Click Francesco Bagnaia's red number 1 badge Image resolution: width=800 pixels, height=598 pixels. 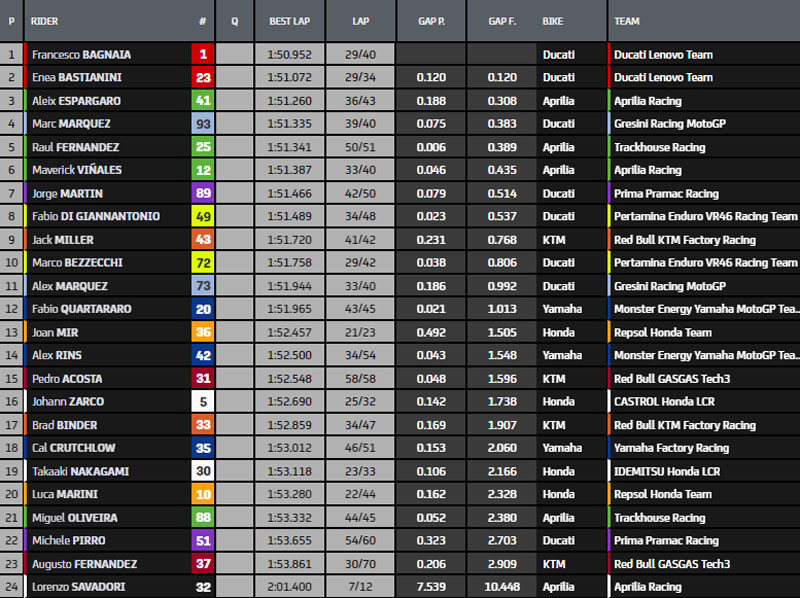click(x=203, y=55)
